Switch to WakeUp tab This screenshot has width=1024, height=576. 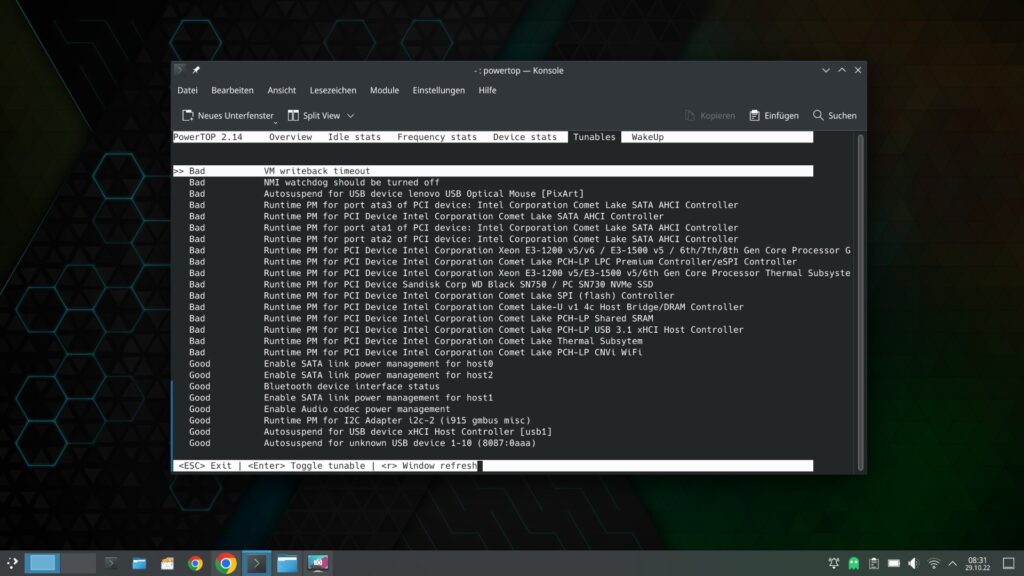[647, 137]
